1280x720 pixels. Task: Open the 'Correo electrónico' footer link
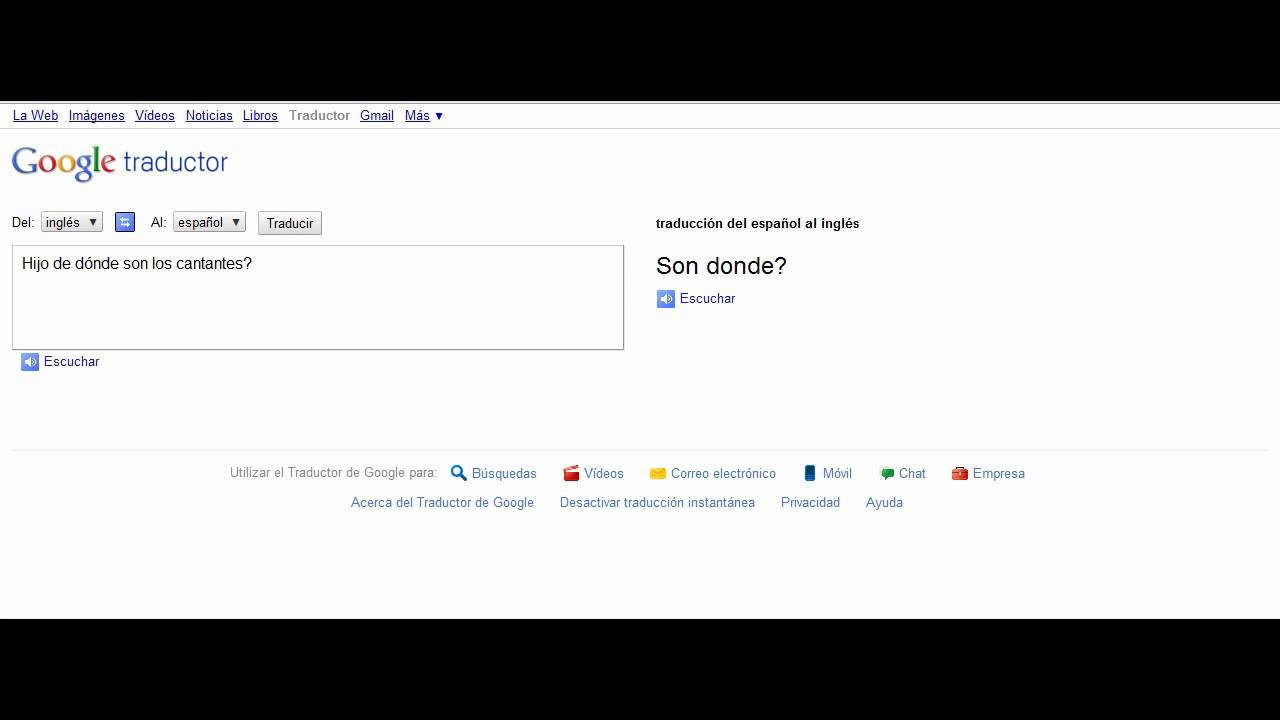(723, 474)
